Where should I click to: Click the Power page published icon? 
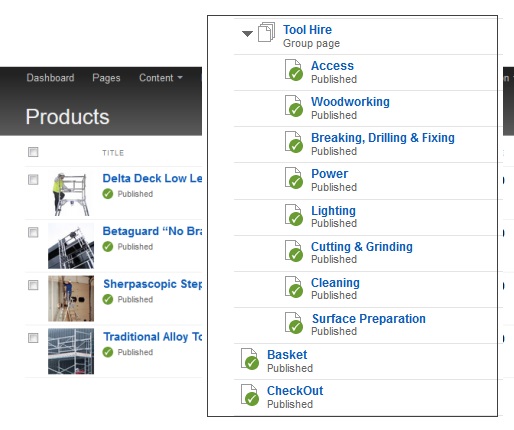[x=294, y=178]
